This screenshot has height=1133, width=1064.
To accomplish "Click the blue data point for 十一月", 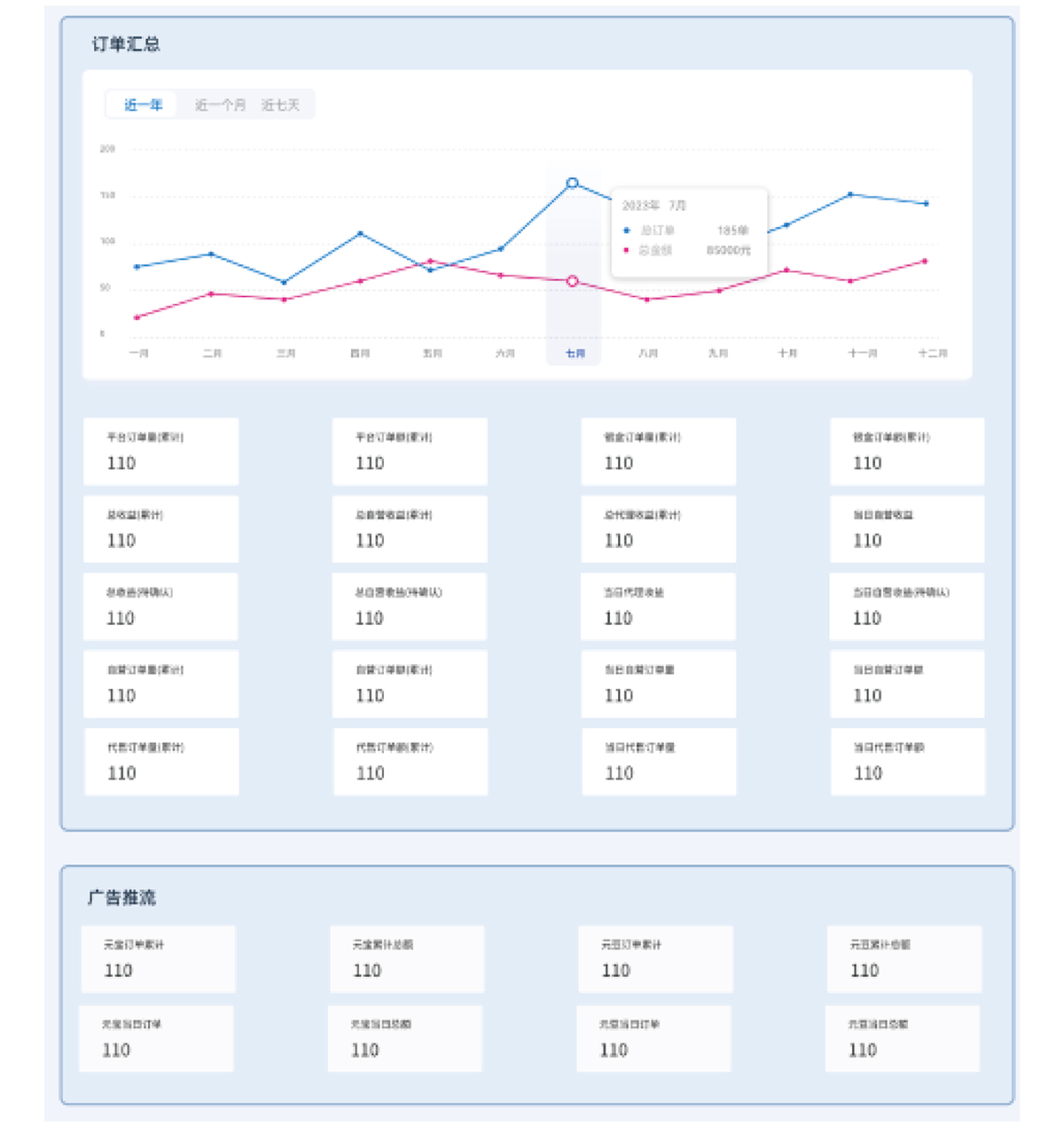I will pyautogui.click(x=850, y=194).
